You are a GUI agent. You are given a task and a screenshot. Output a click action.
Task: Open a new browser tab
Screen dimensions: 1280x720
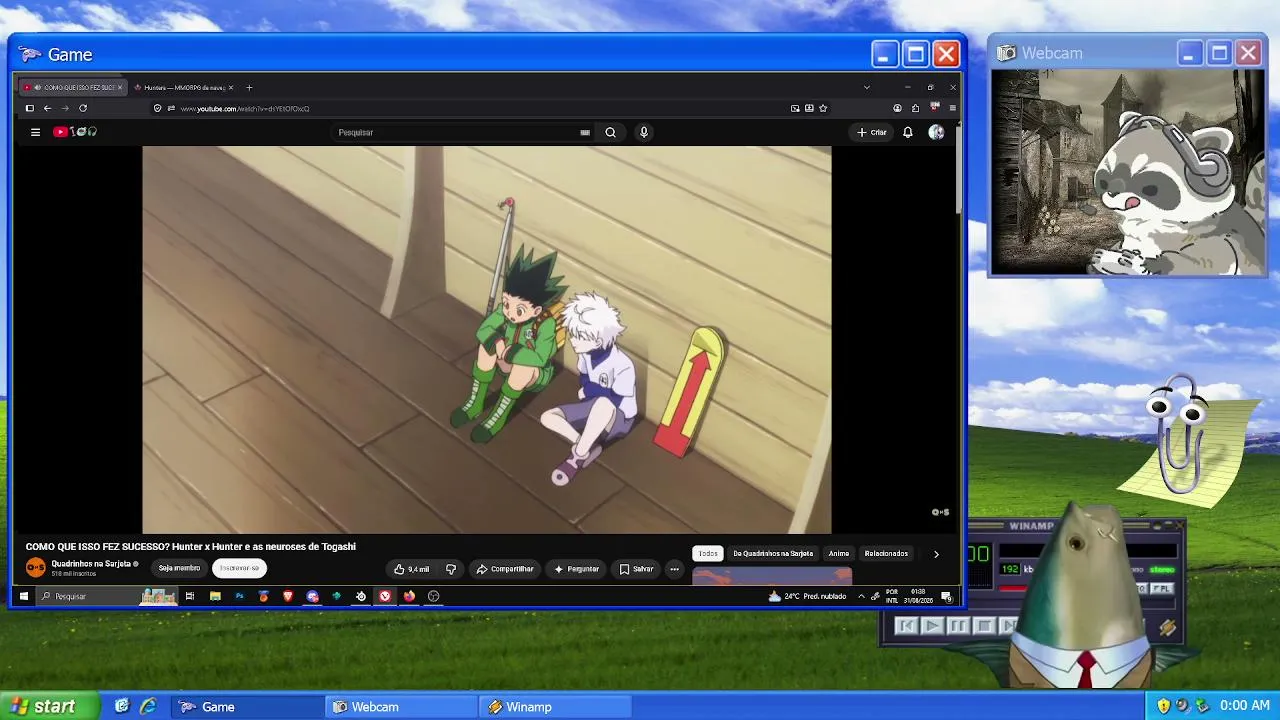pyautogui.click(x=249, y=87)
